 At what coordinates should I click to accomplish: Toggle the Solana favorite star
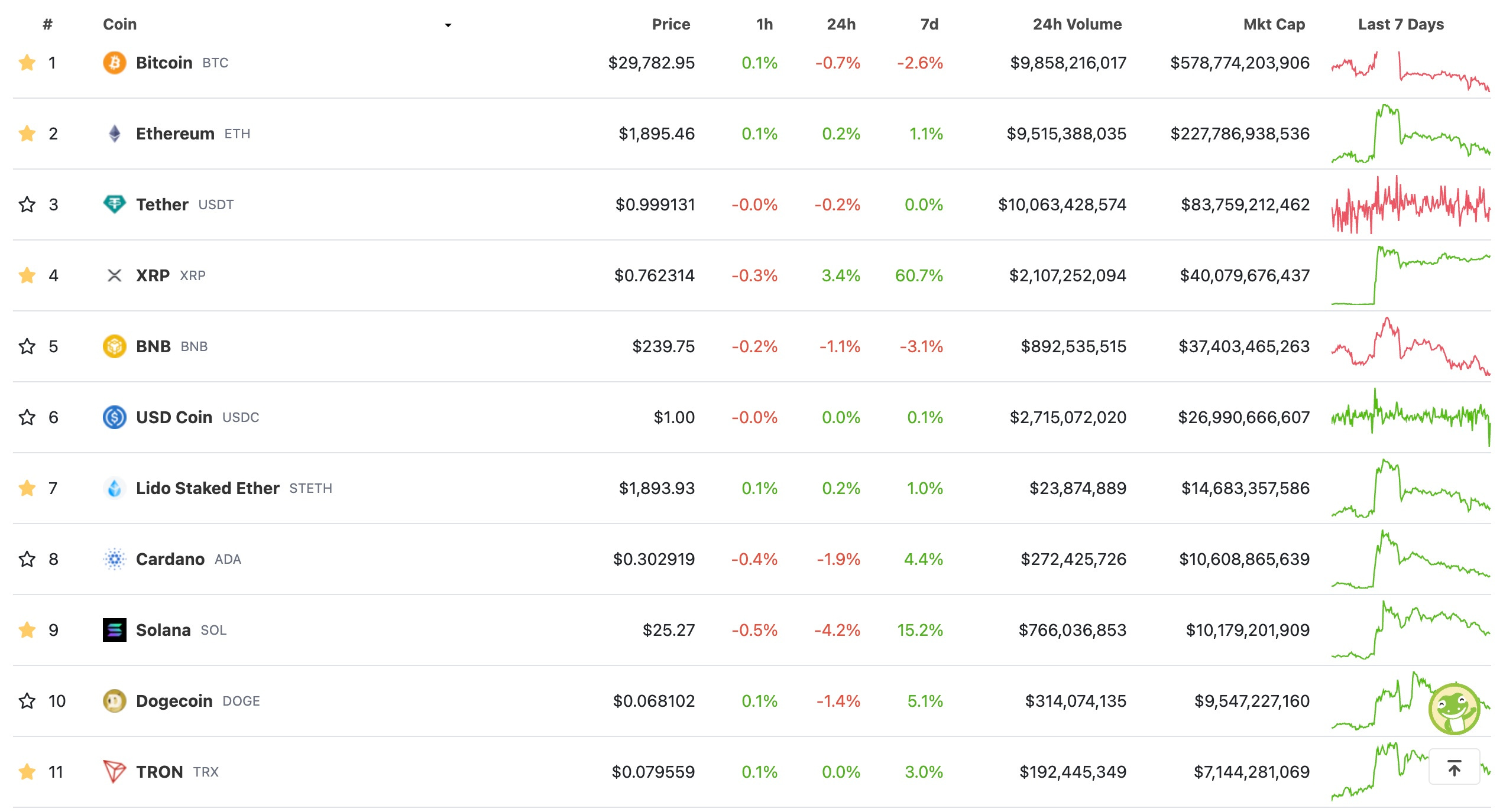click(x=27, y=630)
